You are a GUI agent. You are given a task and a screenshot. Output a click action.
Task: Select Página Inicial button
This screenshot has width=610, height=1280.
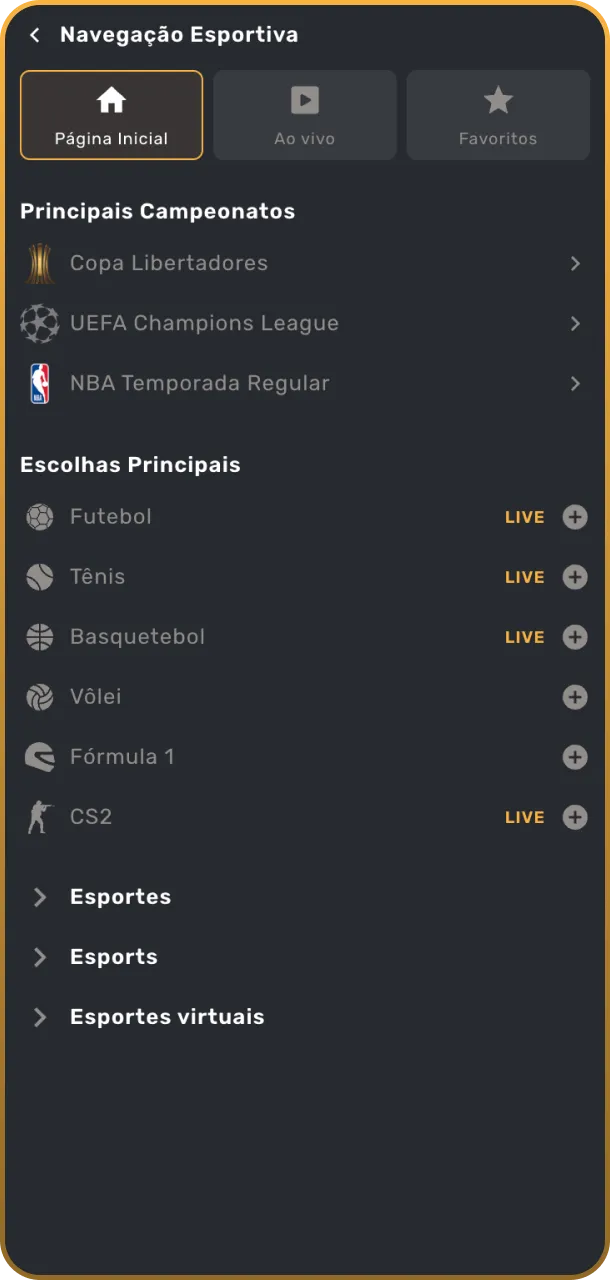pyautogui.click(x=111, y=114)
